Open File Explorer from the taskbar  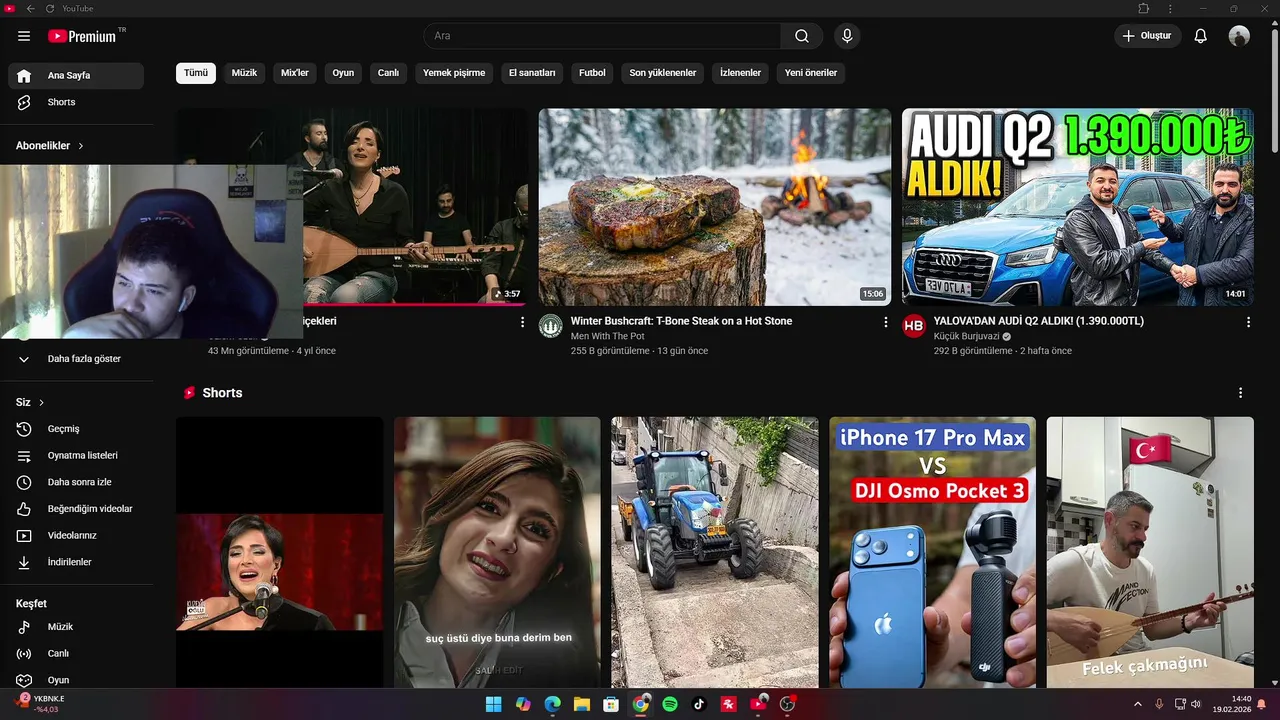(x=581, y=704)
